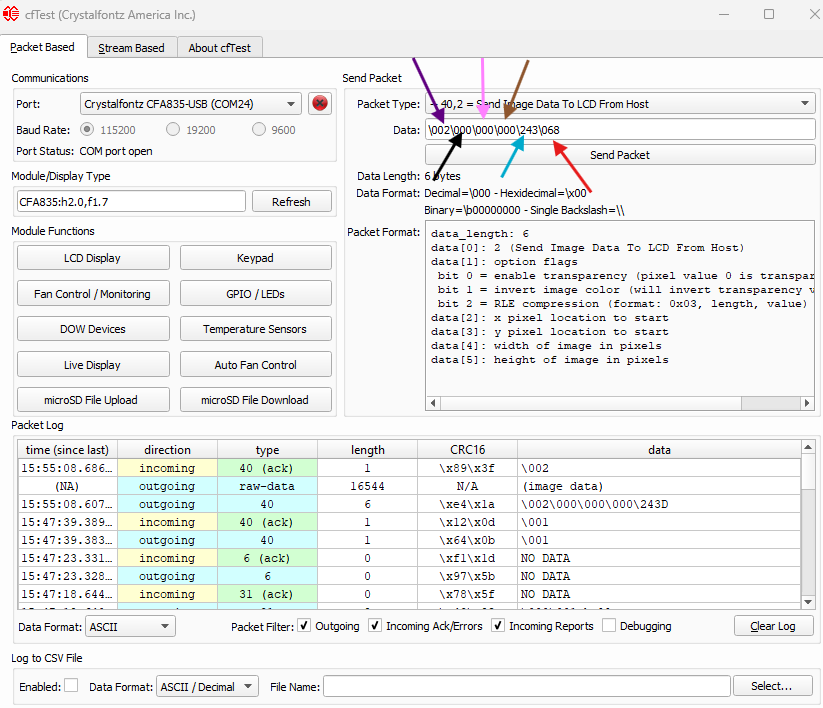Sort log by the CRC16 column header
Viewport: 823px width, 708px height.
coord(467,450)
